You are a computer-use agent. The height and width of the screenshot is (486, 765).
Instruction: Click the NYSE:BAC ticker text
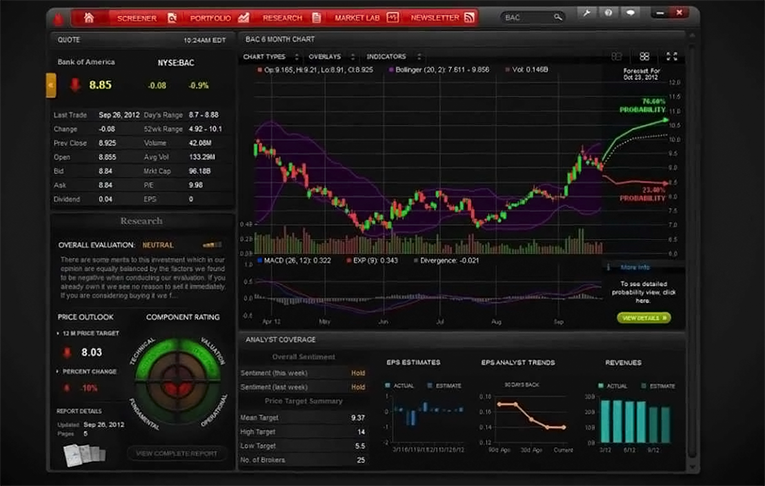pos(176,63)
